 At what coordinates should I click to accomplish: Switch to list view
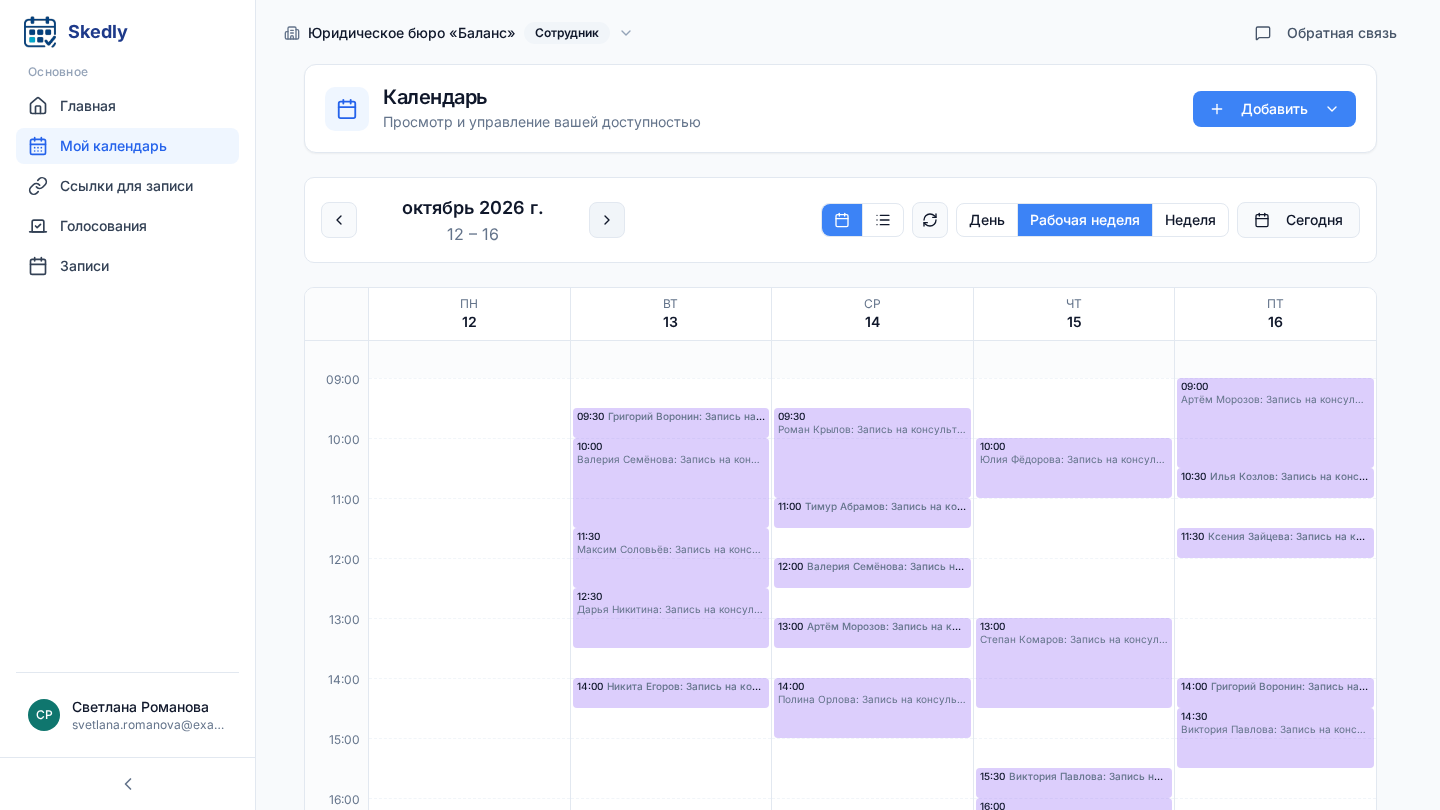click(883, 220)
